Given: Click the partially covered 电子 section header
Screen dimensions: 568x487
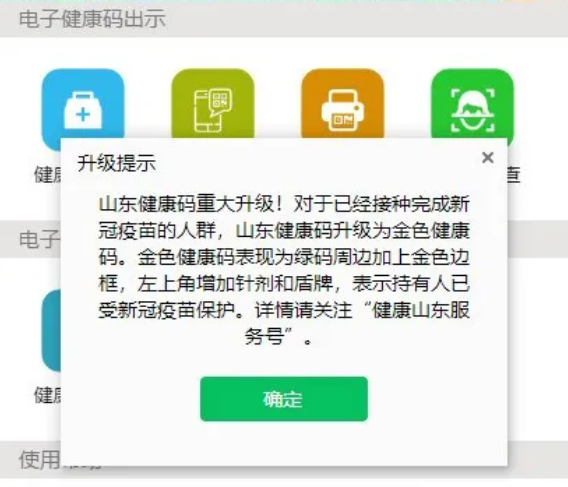Looking at the screenshot, I should [39, 239].
